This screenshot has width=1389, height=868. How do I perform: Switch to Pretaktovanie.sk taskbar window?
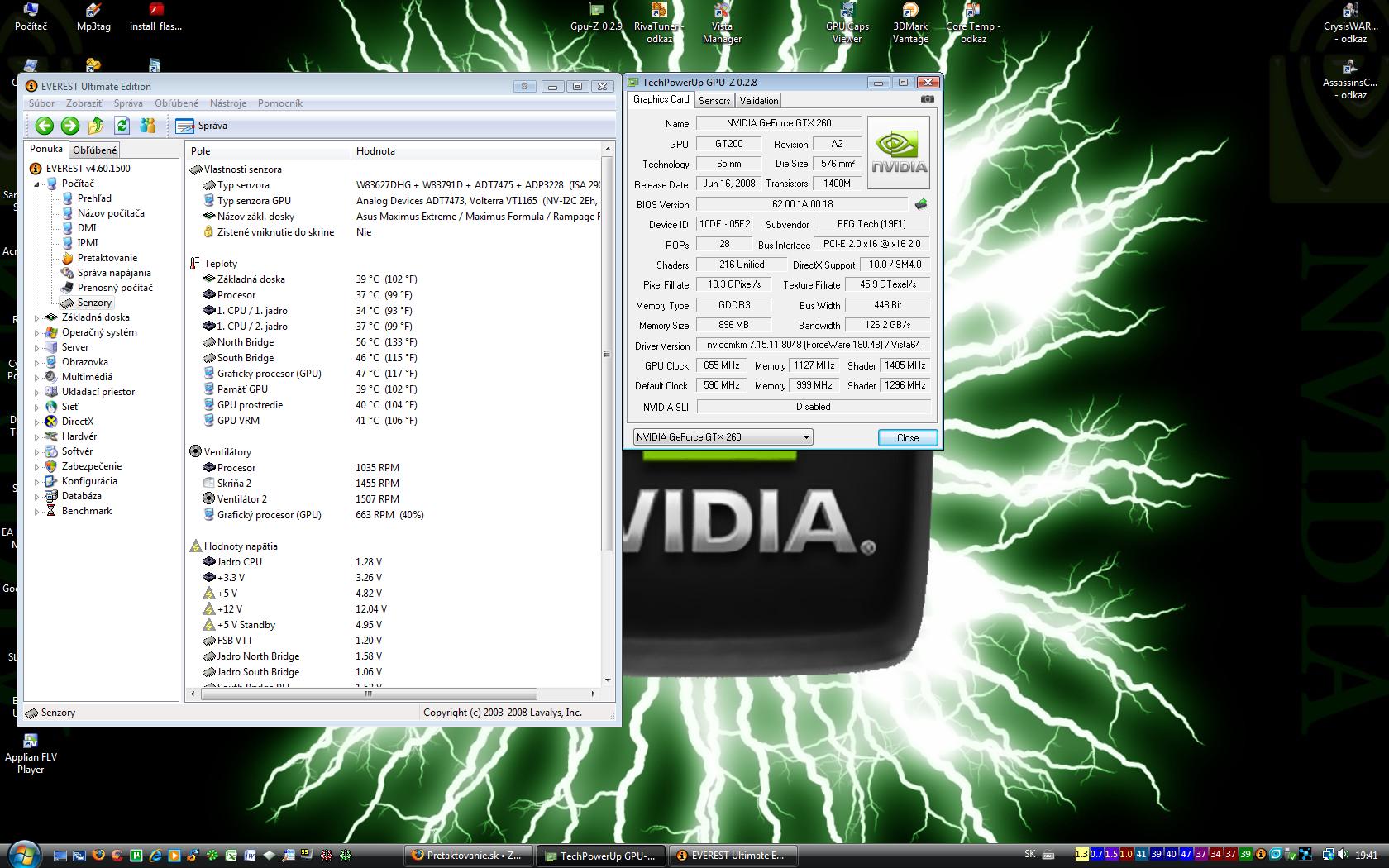tap(469, 856)
